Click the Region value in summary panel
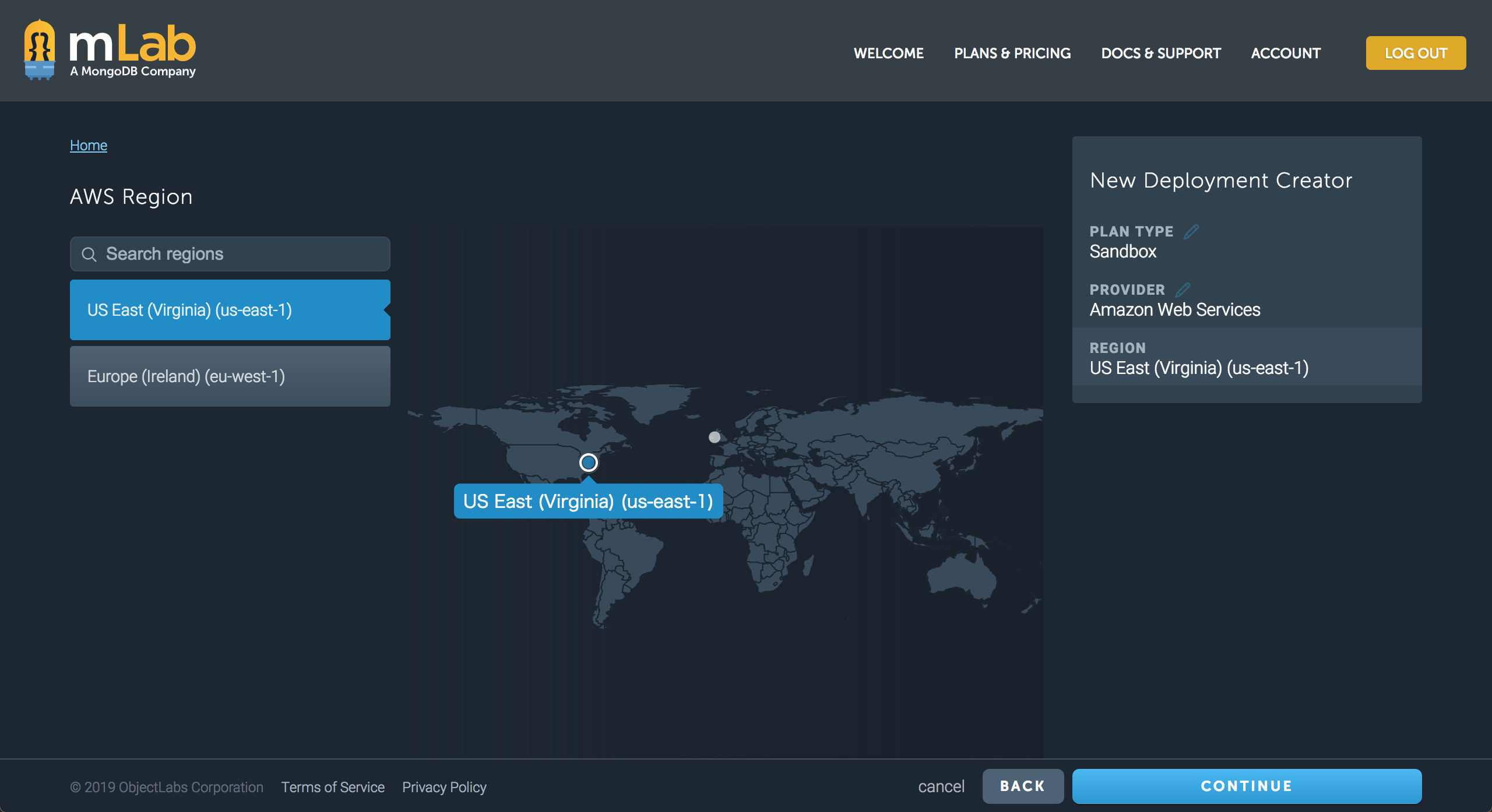This screenshot has width=1492, height=812. [1199, 368]
